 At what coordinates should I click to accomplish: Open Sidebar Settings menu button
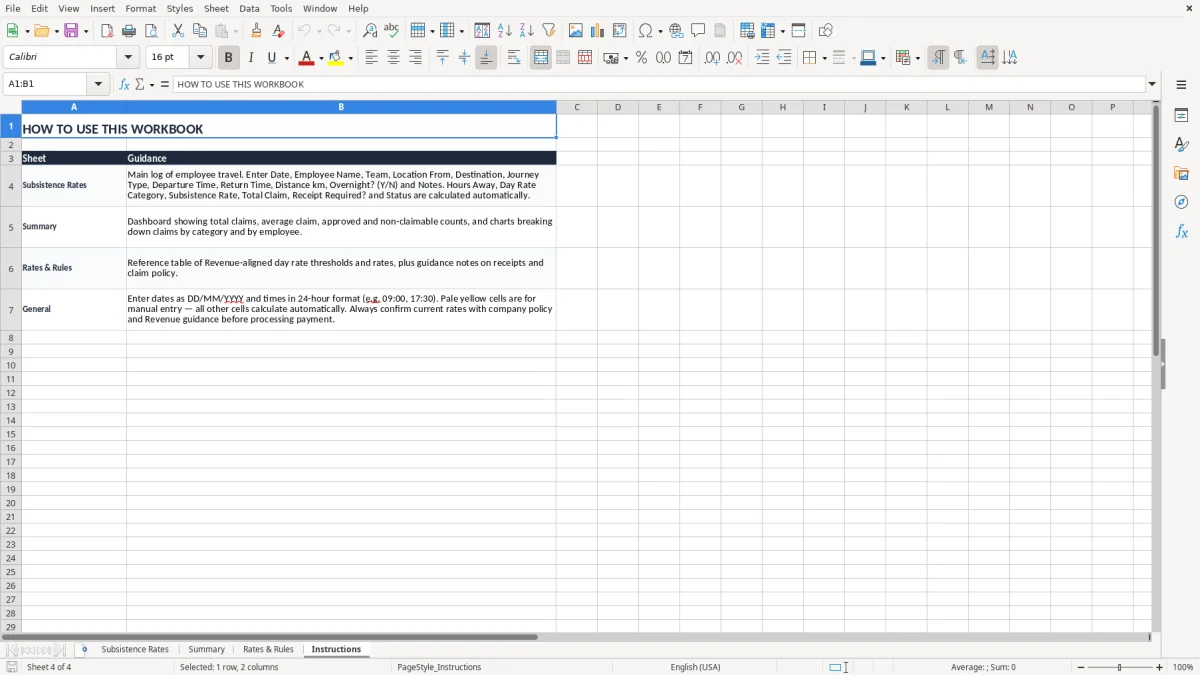pyautogui.click(x=1181, y=84)
